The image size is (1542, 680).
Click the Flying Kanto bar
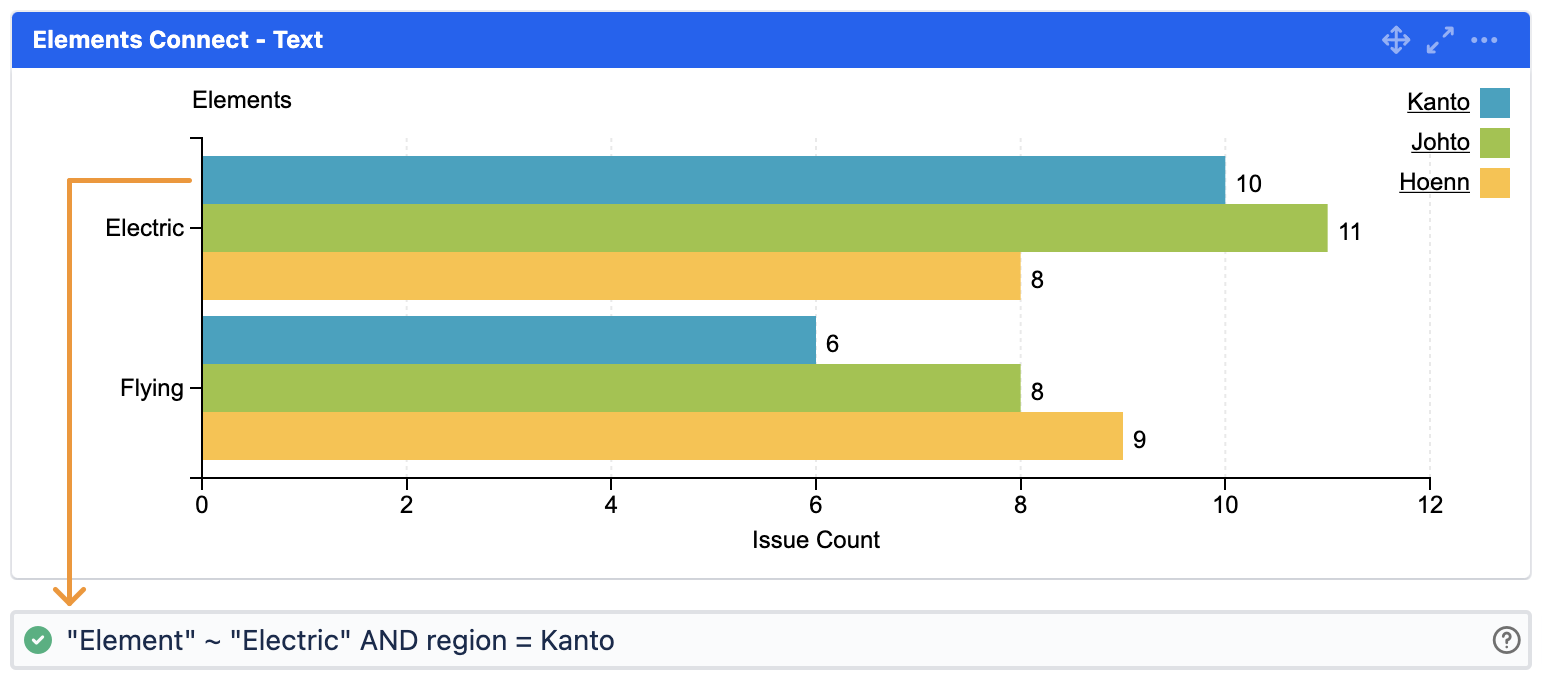click(x=509, y=340)
